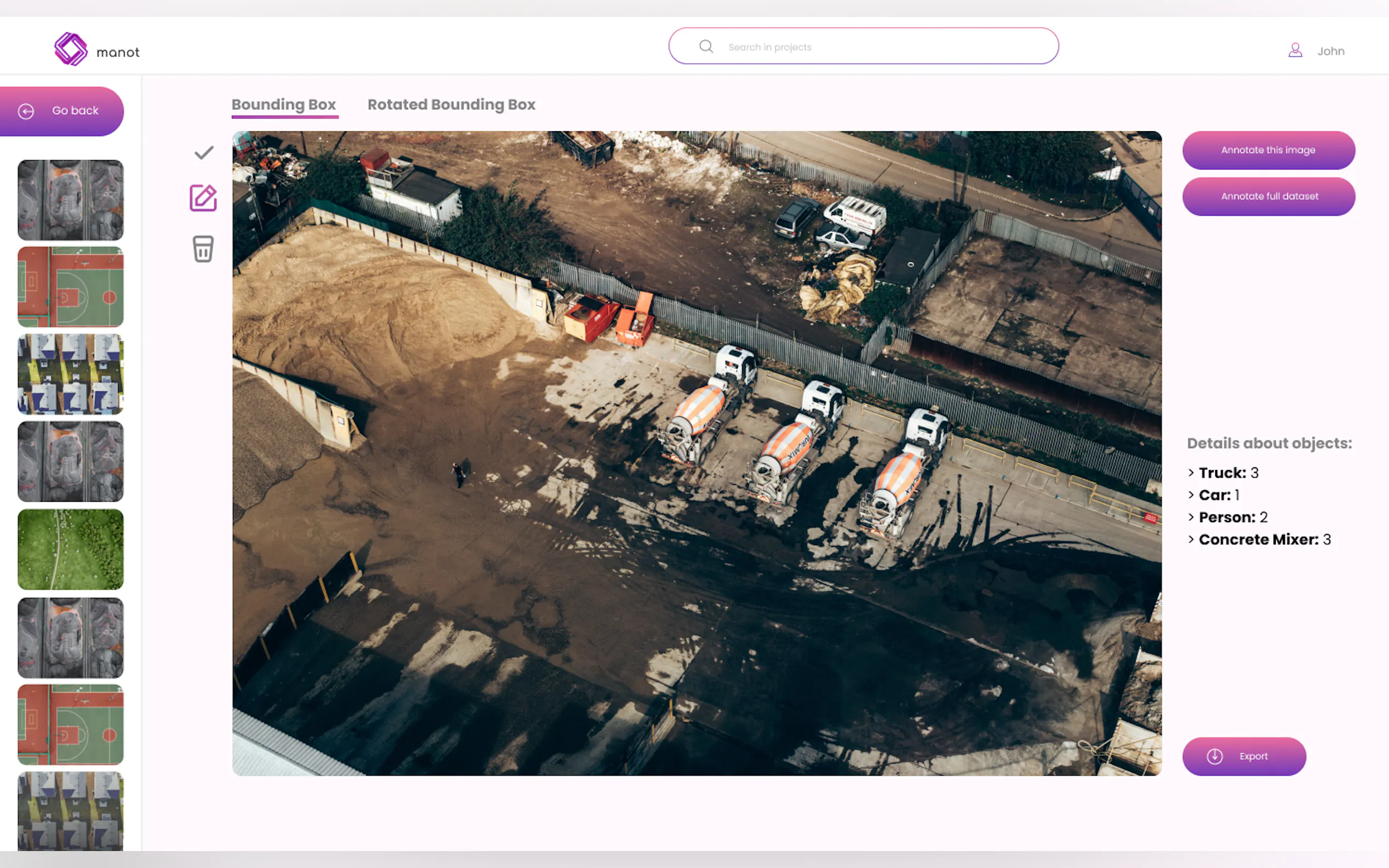Select the topmost red basketball court thumbnail
The image size is (1389, 868).
click(71, 287)
